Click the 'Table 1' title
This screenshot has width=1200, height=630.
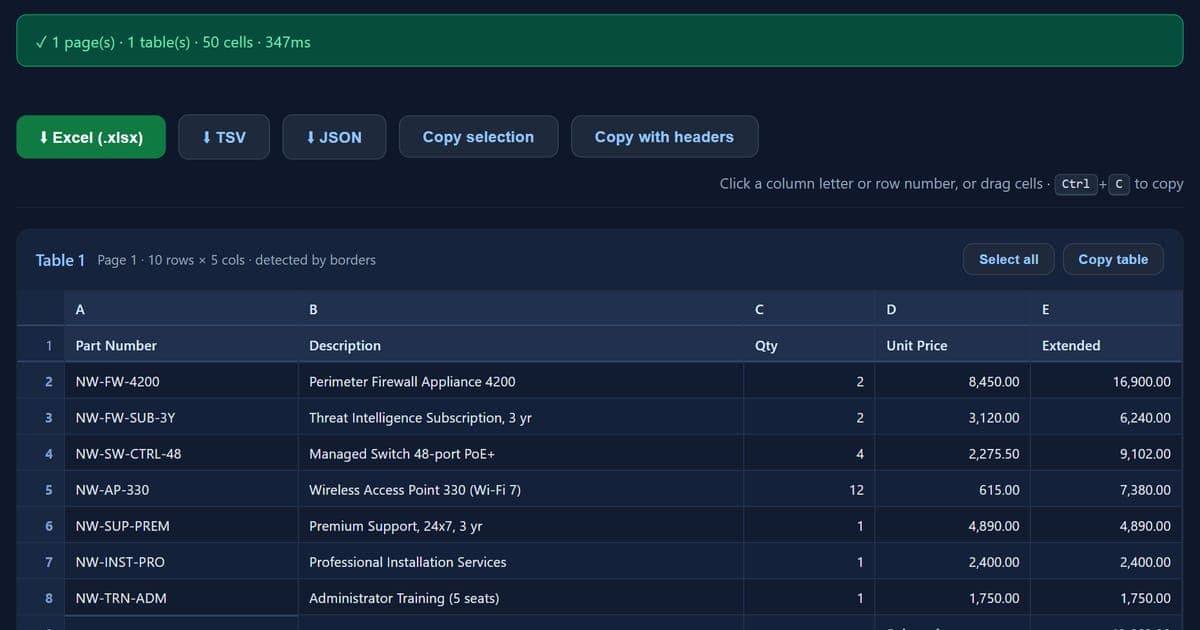[x=60, y=260]
